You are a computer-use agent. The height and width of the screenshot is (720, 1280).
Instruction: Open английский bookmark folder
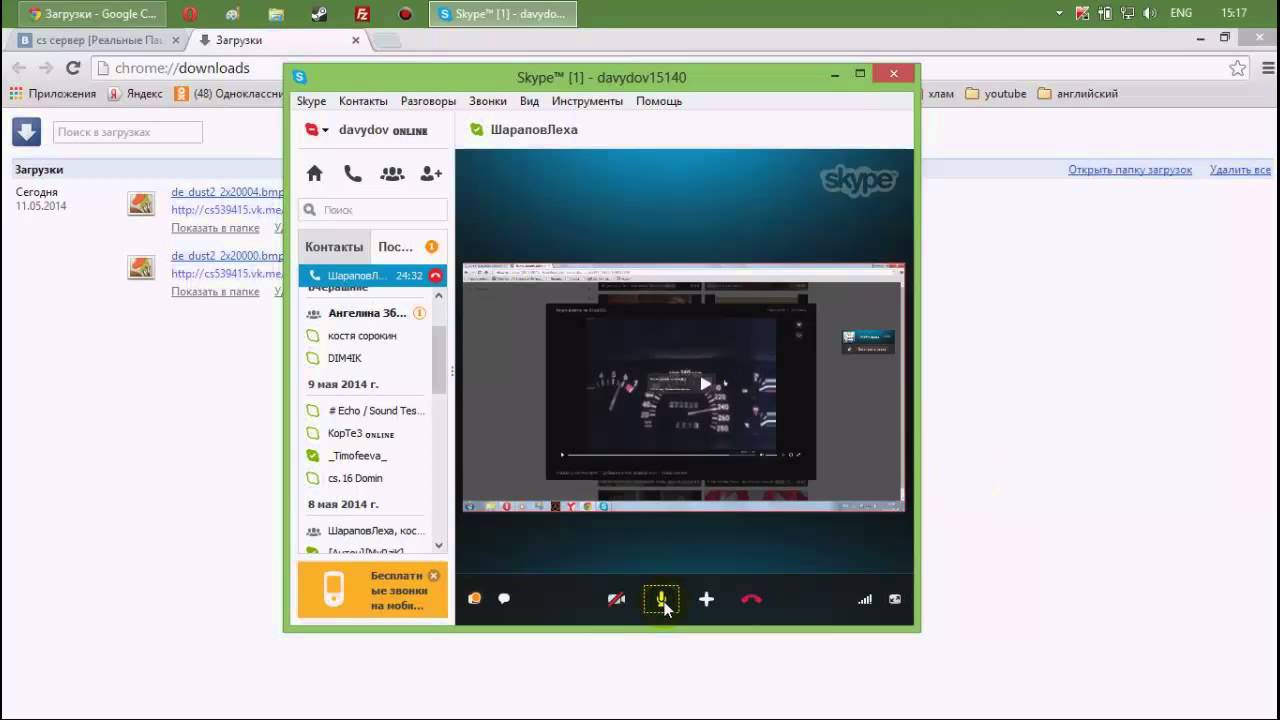(x=1077, y=93)
